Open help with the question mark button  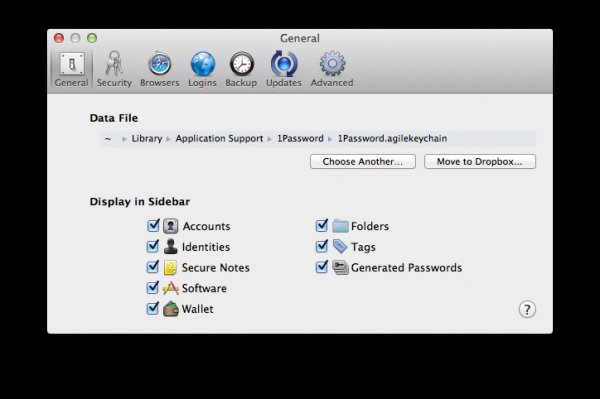527,309
